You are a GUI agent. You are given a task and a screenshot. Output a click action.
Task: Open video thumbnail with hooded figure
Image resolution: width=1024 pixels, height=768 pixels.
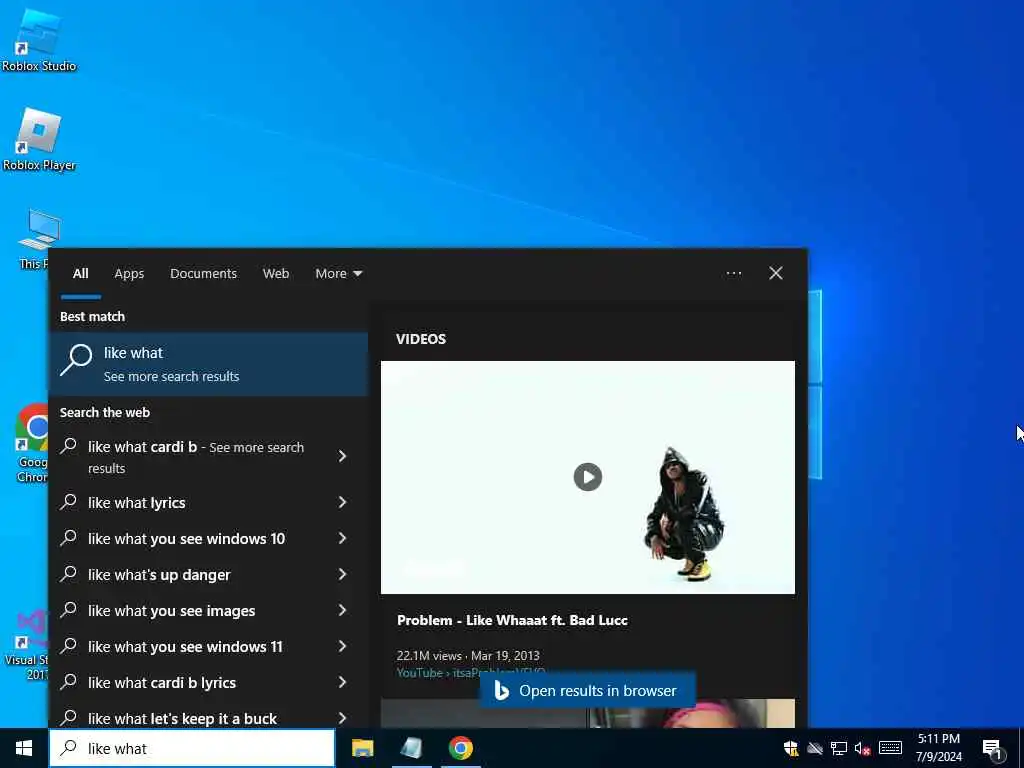pyautogui.click(x=588, y=477)
